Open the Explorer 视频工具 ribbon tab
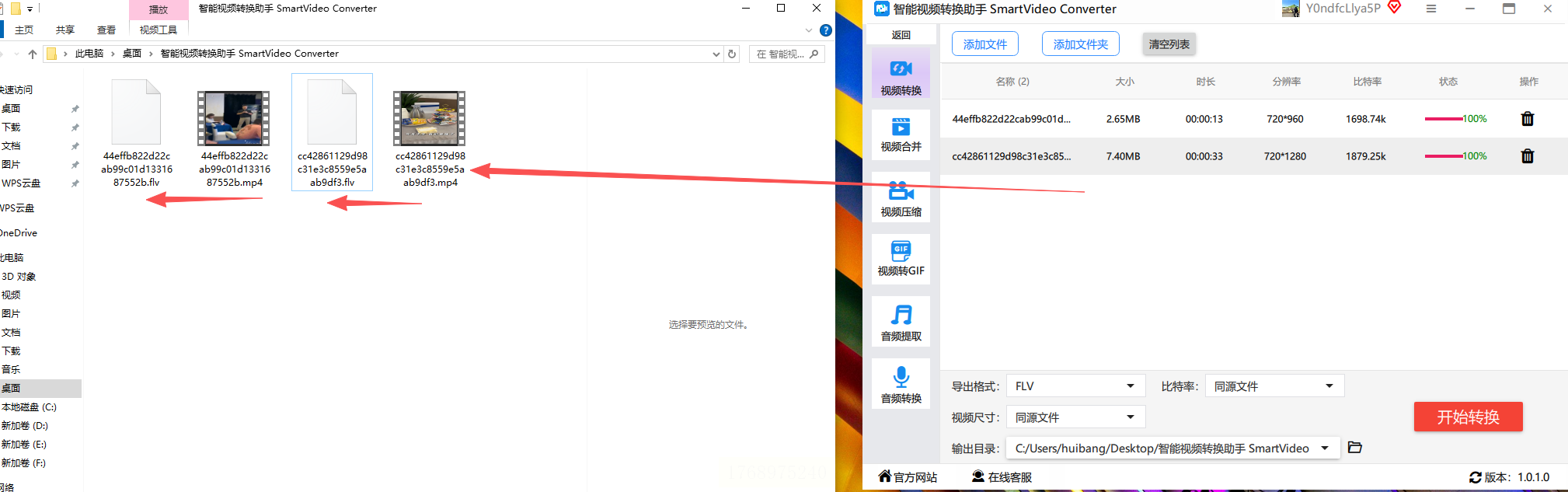The image size is (1568, 492). coord(159,30)
